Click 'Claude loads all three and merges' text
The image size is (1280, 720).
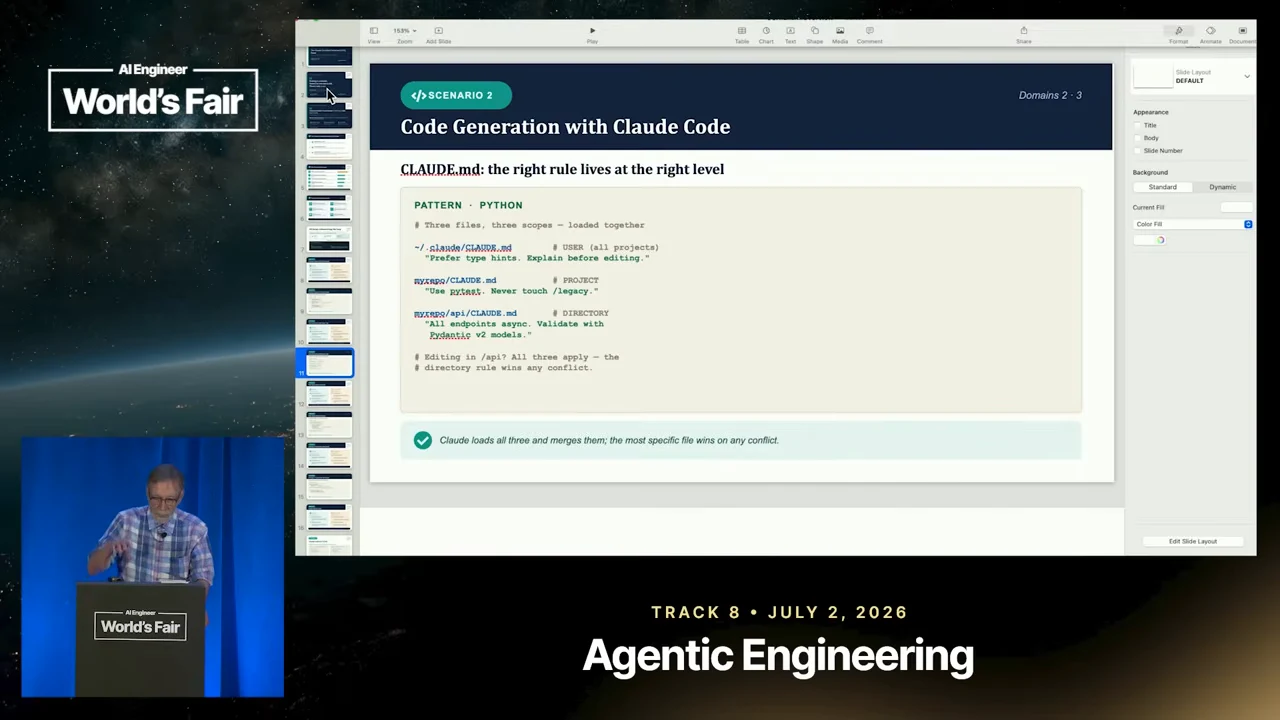click(609, 440)
